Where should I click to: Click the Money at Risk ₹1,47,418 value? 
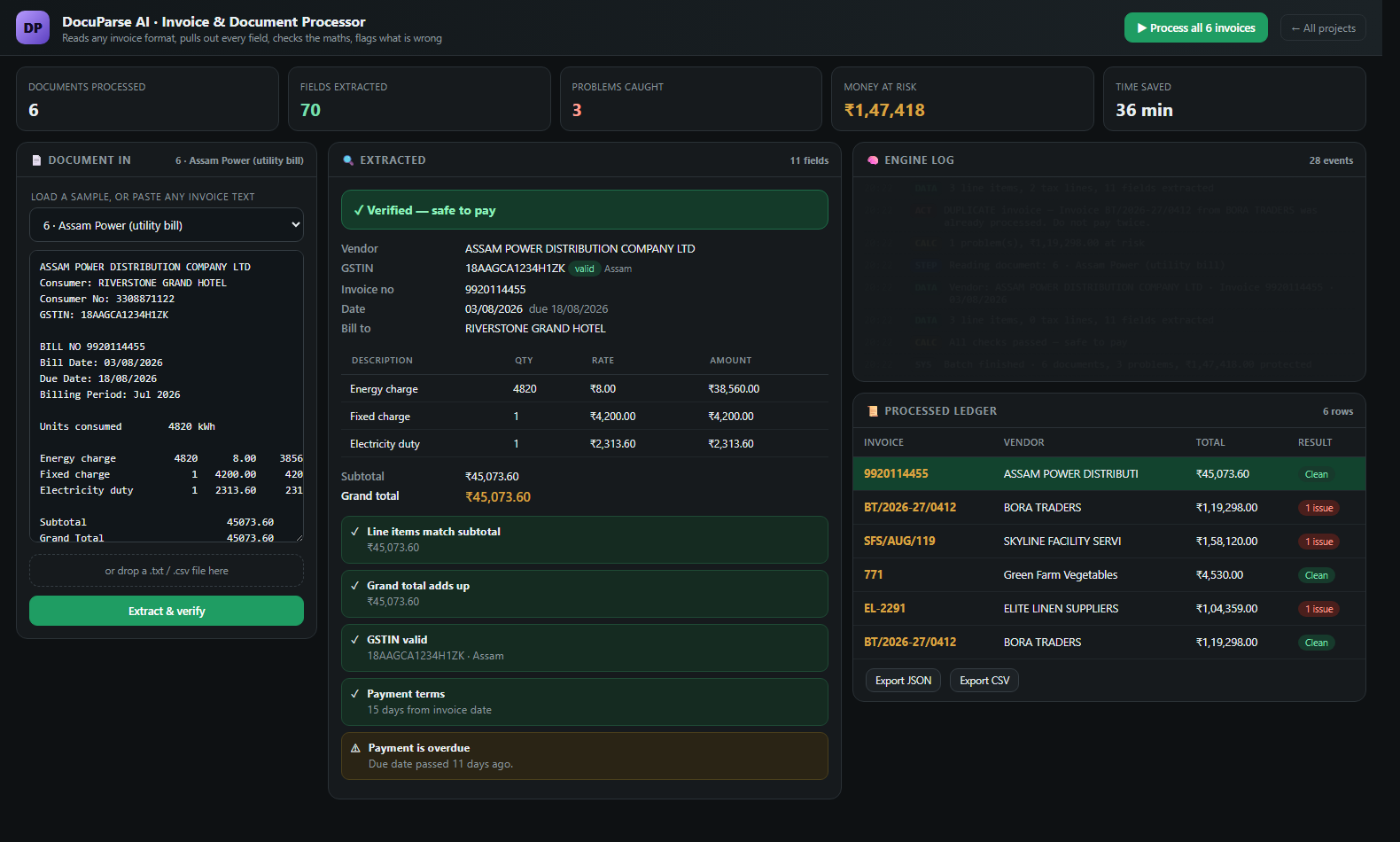884,110
